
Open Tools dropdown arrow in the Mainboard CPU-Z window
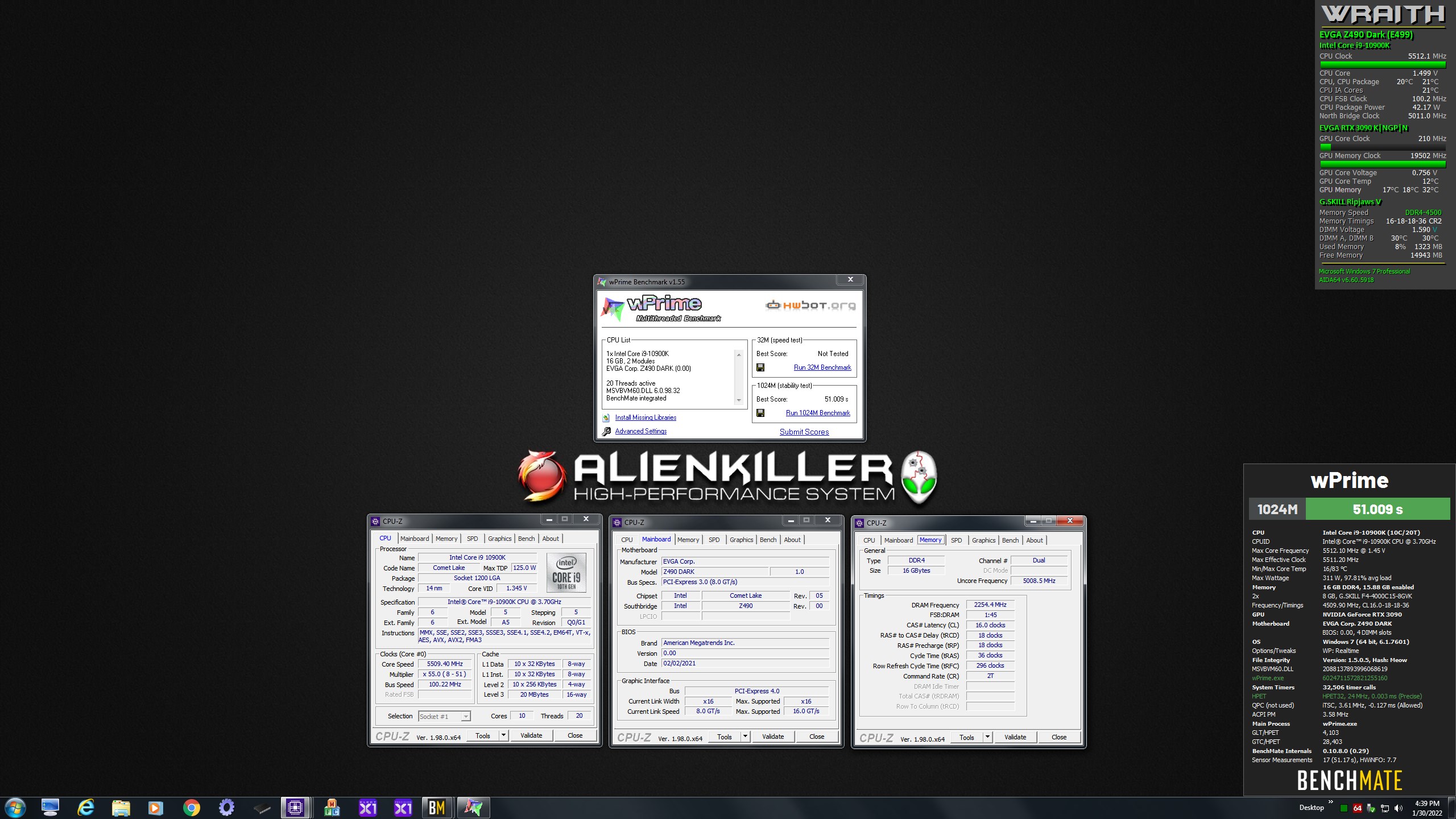[745, 737]
